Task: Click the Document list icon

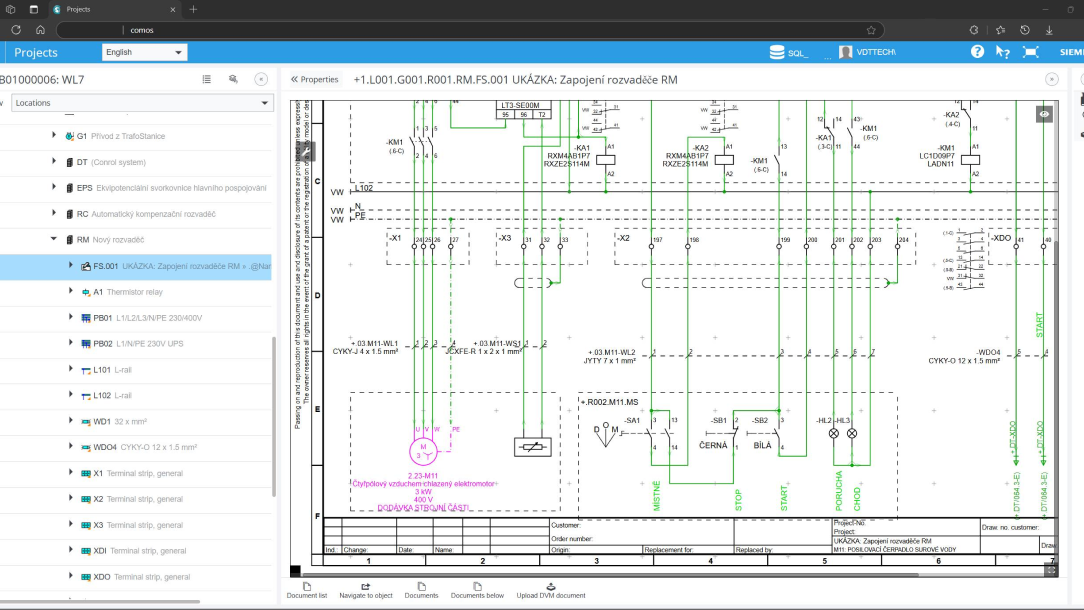Action: (306, 587)
